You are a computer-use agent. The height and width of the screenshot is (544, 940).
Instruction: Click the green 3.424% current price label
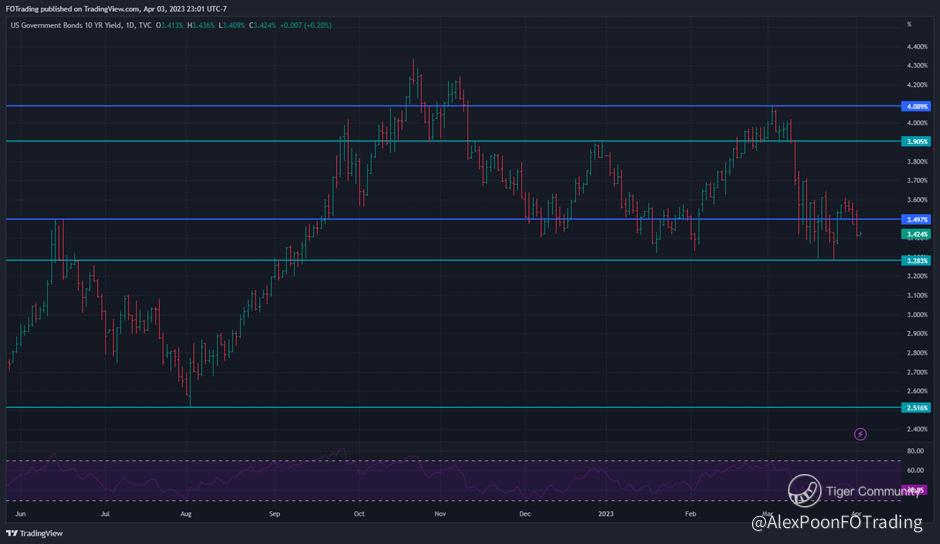pyautogui.click(x=916, y=234)
